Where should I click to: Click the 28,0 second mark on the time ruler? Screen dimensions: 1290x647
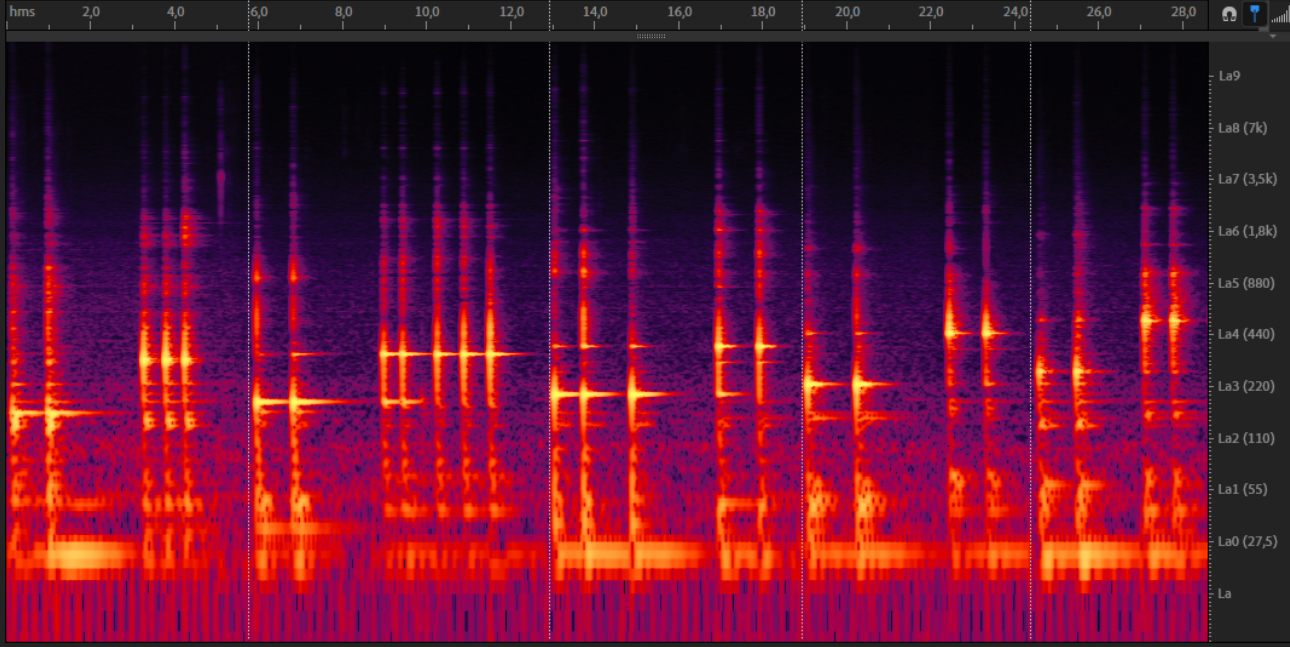click(1183, 12)
